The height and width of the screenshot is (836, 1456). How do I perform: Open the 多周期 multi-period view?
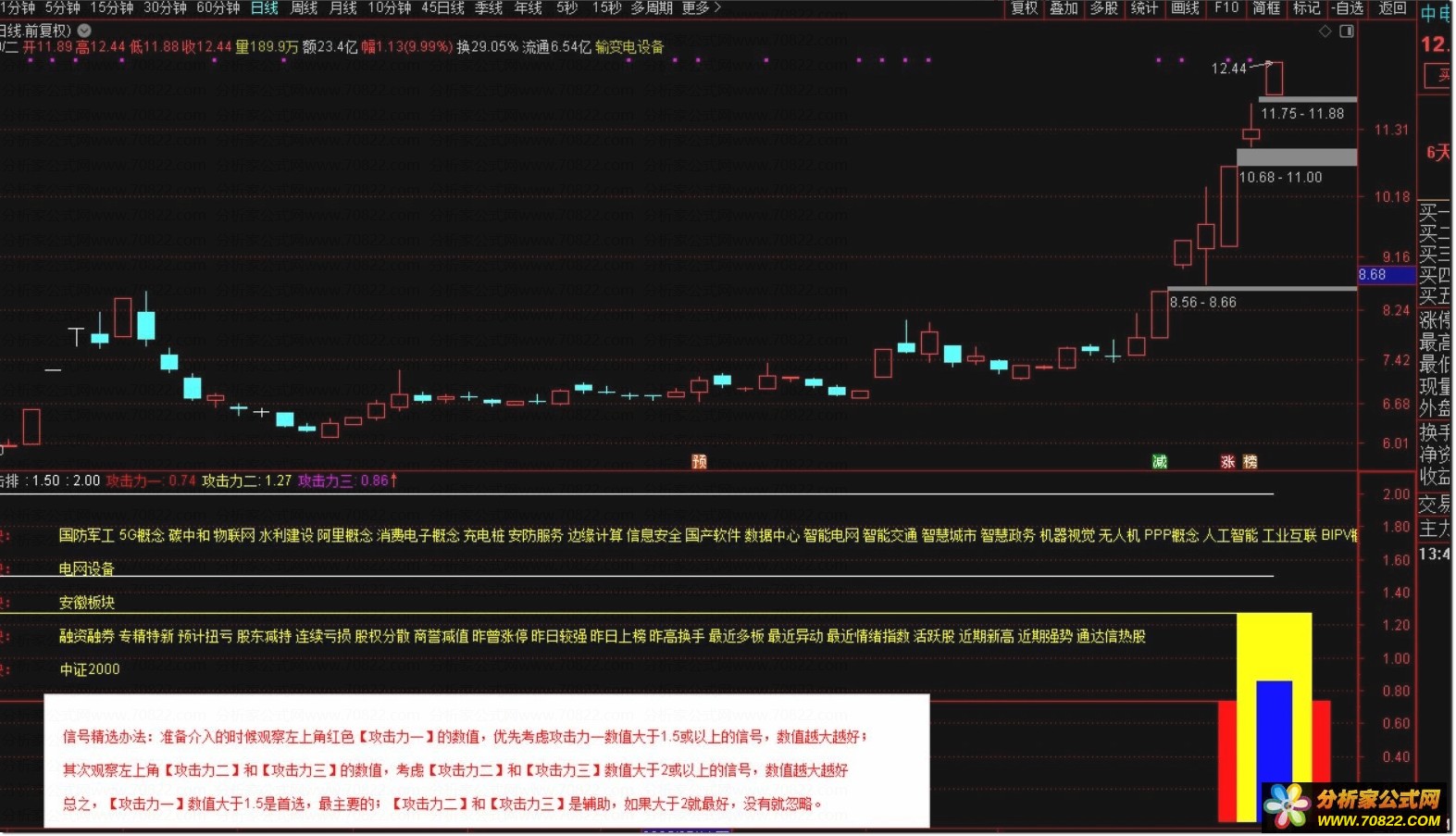(652, 7)
